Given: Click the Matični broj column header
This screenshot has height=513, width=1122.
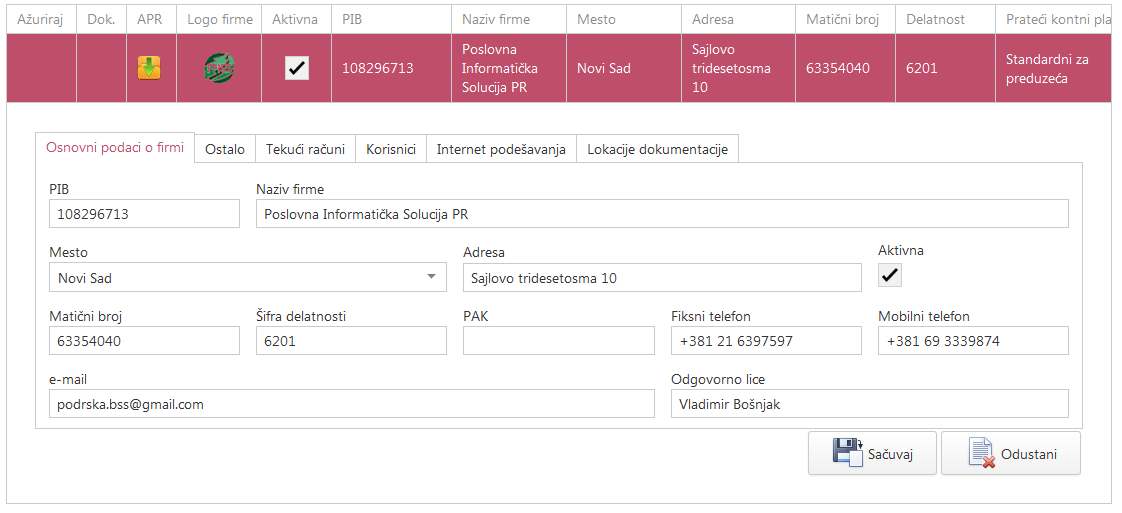Looking at the screenshot, I should (842, 19).
